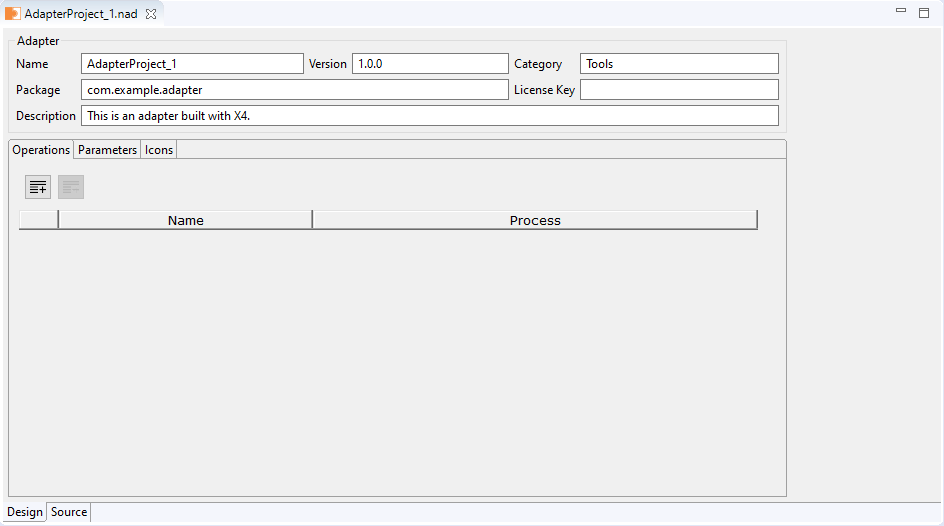Open the Parameters tab
This screenshot has height=526, width=944.
[107, 150]
